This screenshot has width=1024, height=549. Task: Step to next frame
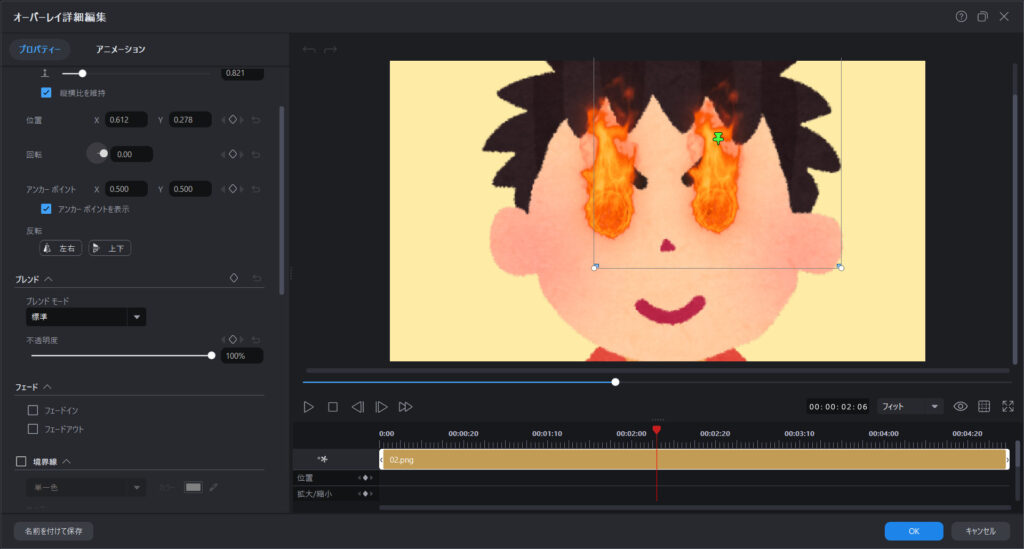(381, 407)
